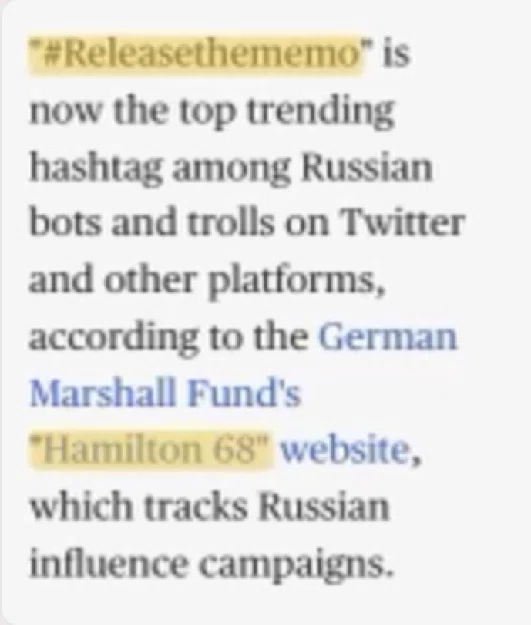Select the highlighted "Hamilton 68" text
Viewport: 531px width, 625px height.
151,450
